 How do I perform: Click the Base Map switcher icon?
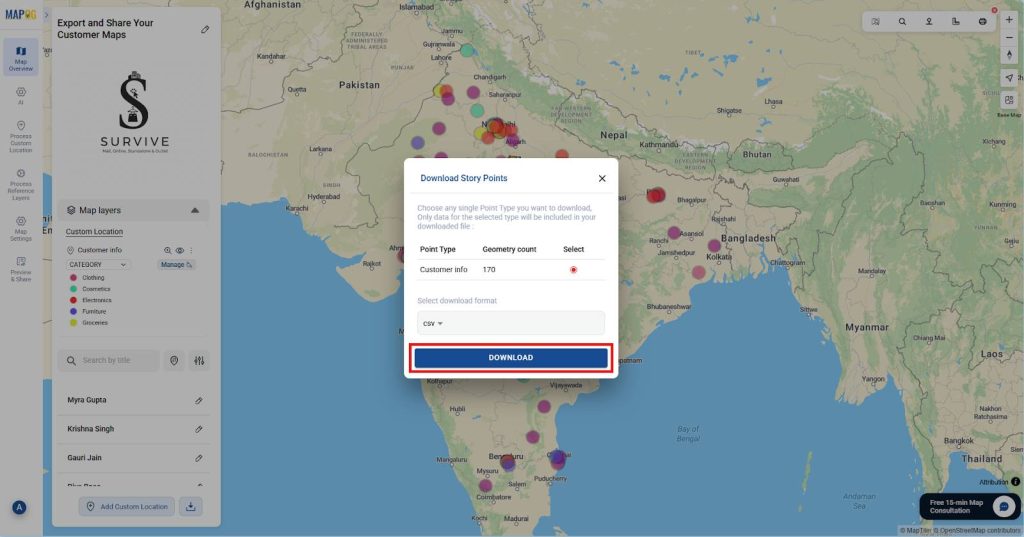[x=1008, y=101]
